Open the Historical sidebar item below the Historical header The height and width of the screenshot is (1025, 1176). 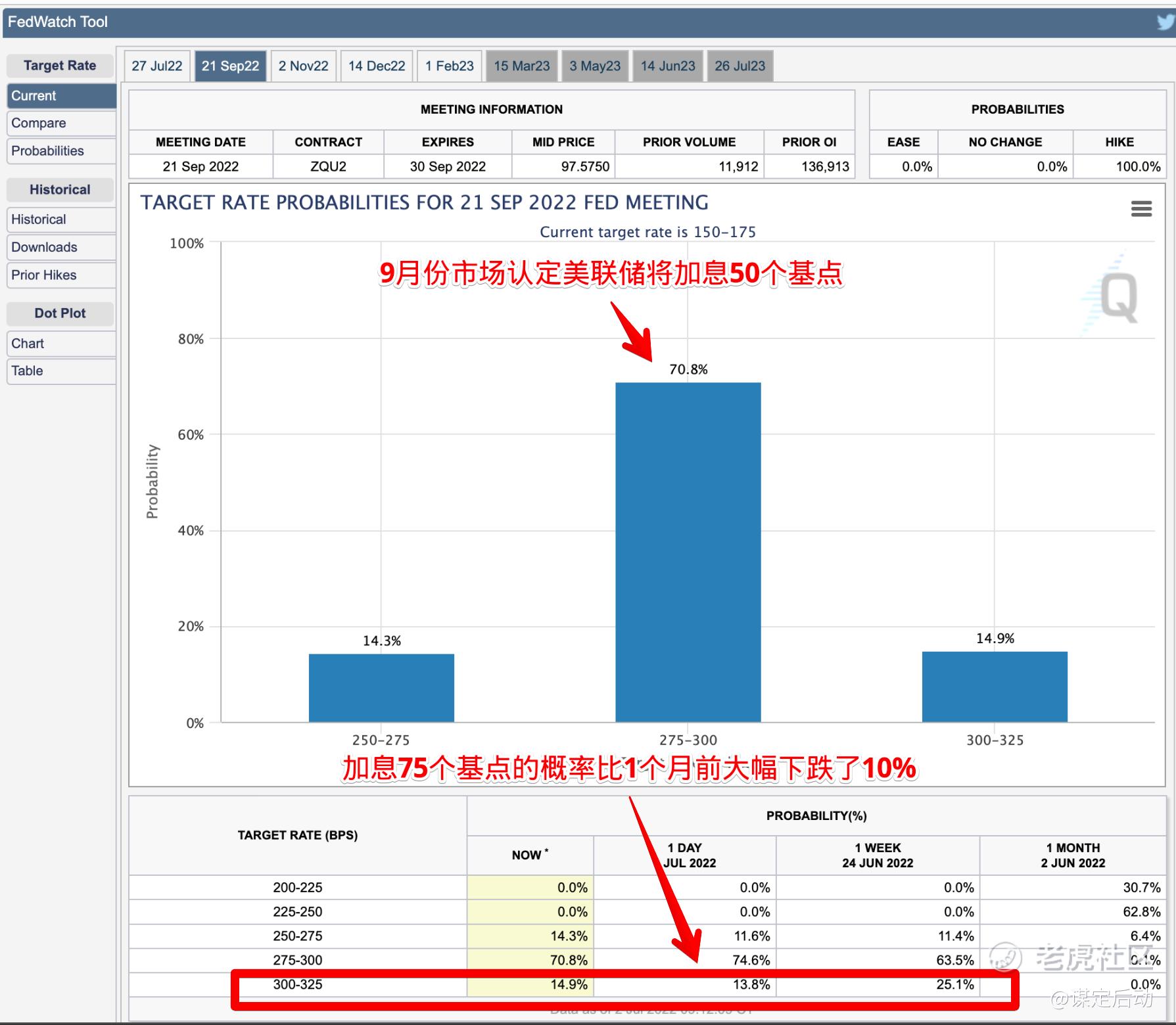[x=61, y=219]
